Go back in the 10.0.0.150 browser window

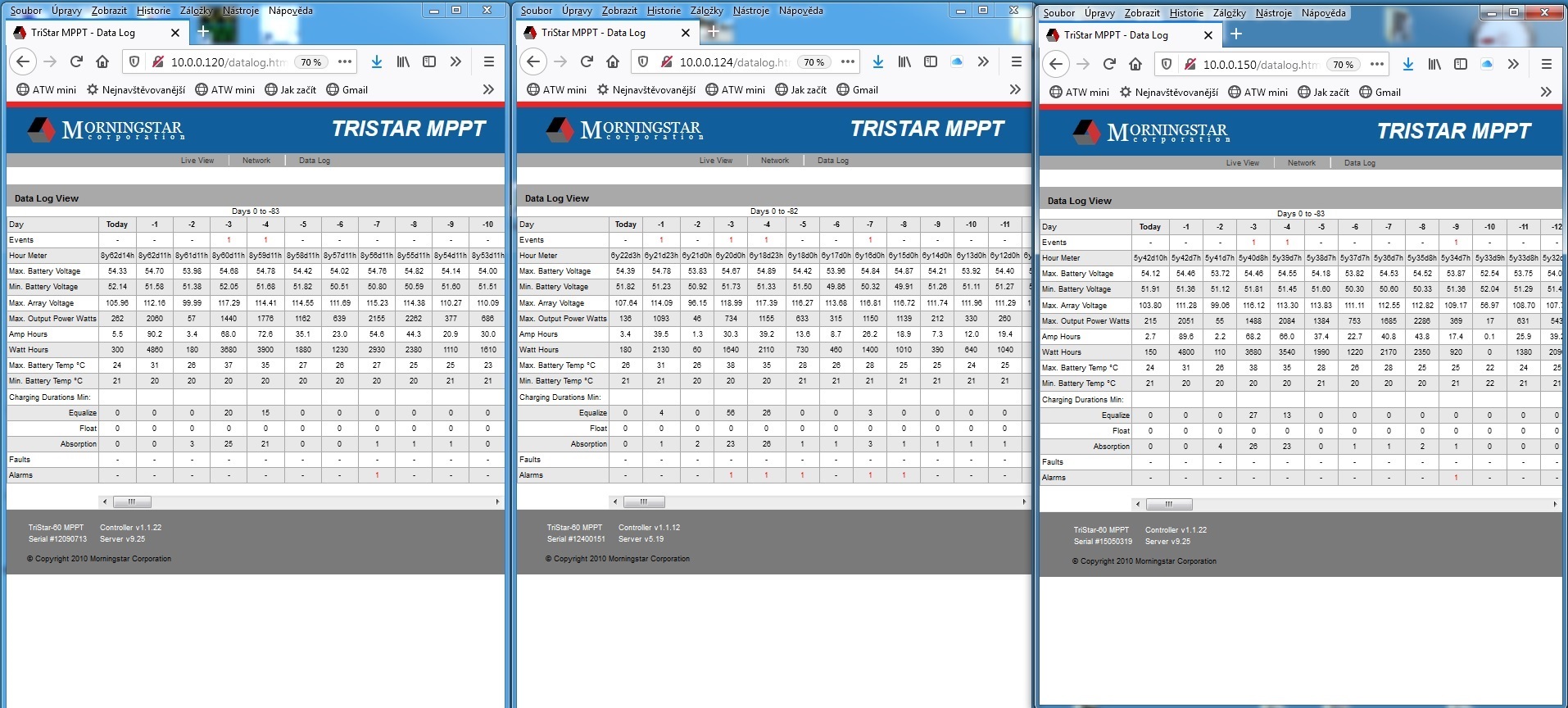pos(1057,64)
